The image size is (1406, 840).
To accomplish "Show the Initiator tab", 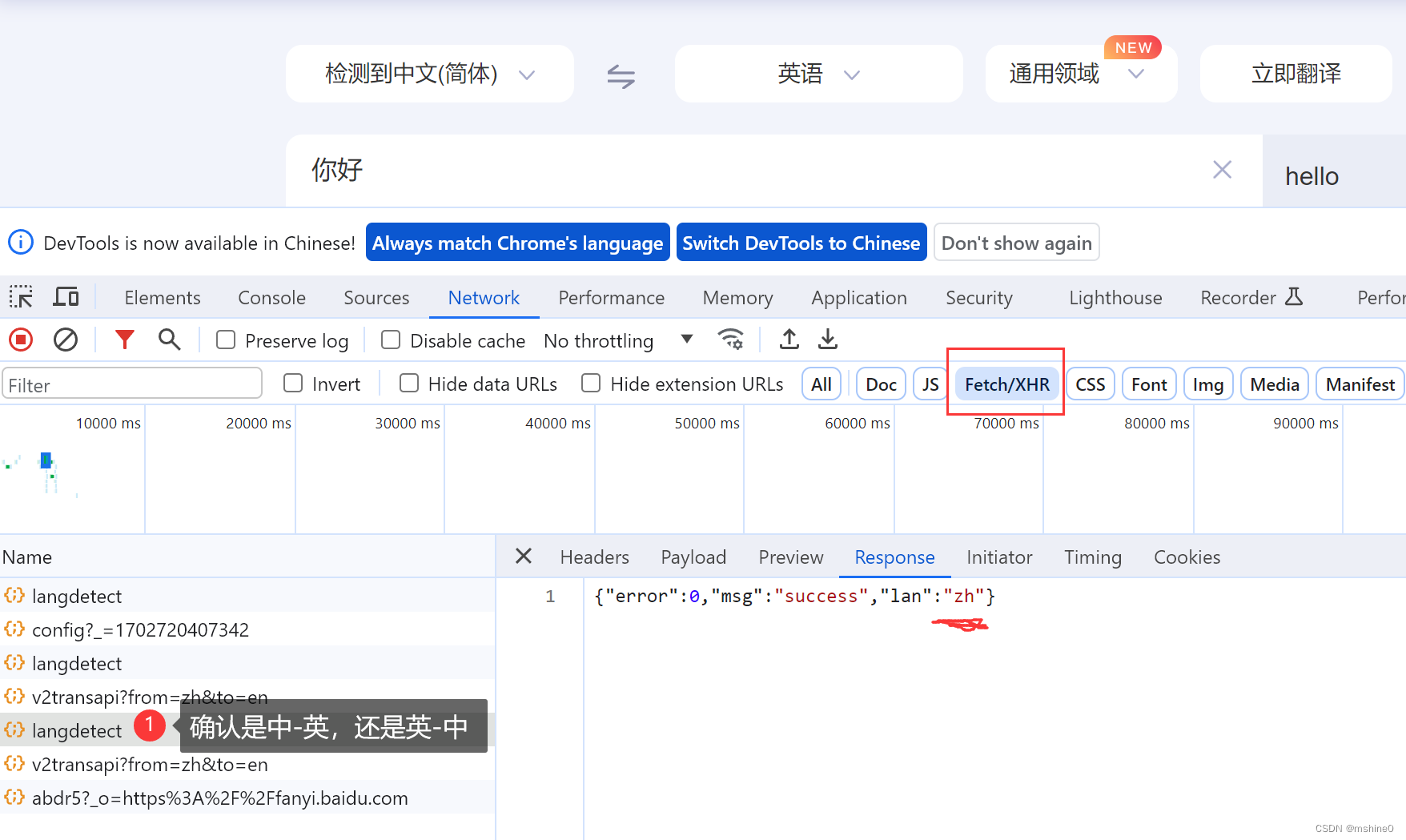I will [999, 557].
